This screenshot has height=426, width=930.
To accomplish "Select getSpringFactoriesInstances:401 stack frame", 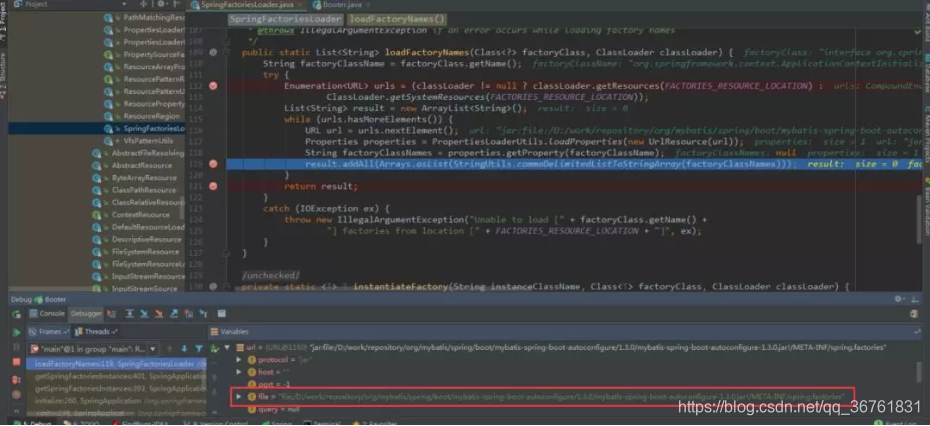I will tap(116, 376).
